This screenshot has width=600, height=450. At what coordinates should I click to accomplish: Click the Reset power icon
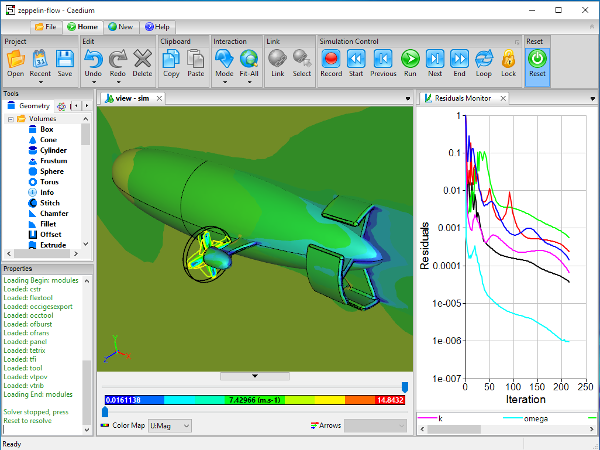(537, 59)
